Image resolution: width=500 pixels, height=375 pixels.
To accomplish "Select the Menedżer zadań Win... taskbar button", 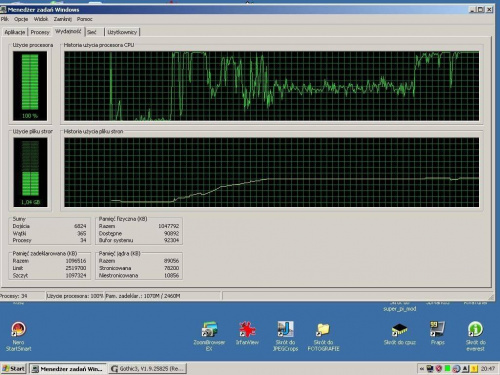I will 68,369.
